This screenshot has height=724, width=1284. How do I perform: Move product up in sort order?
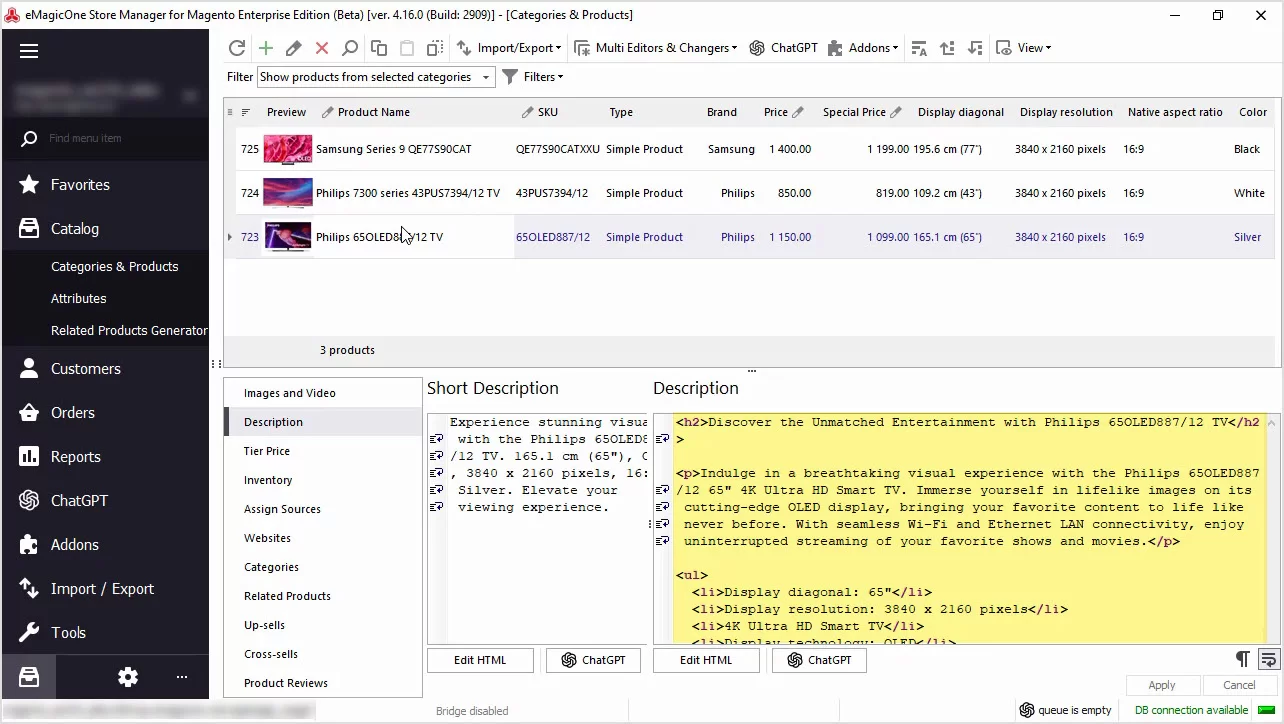[x=947, y=48]
